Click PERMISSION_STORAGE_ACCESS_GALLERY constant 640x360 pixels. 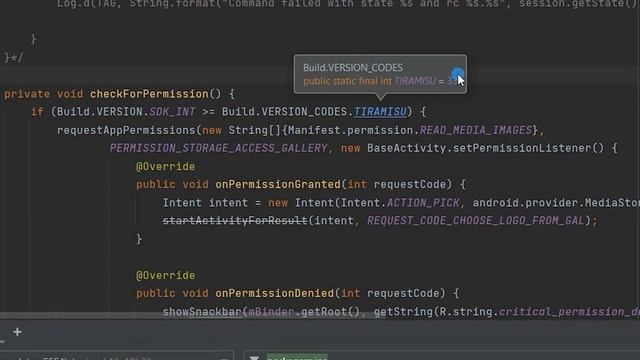pyautogui.click(x=218, y=148)
